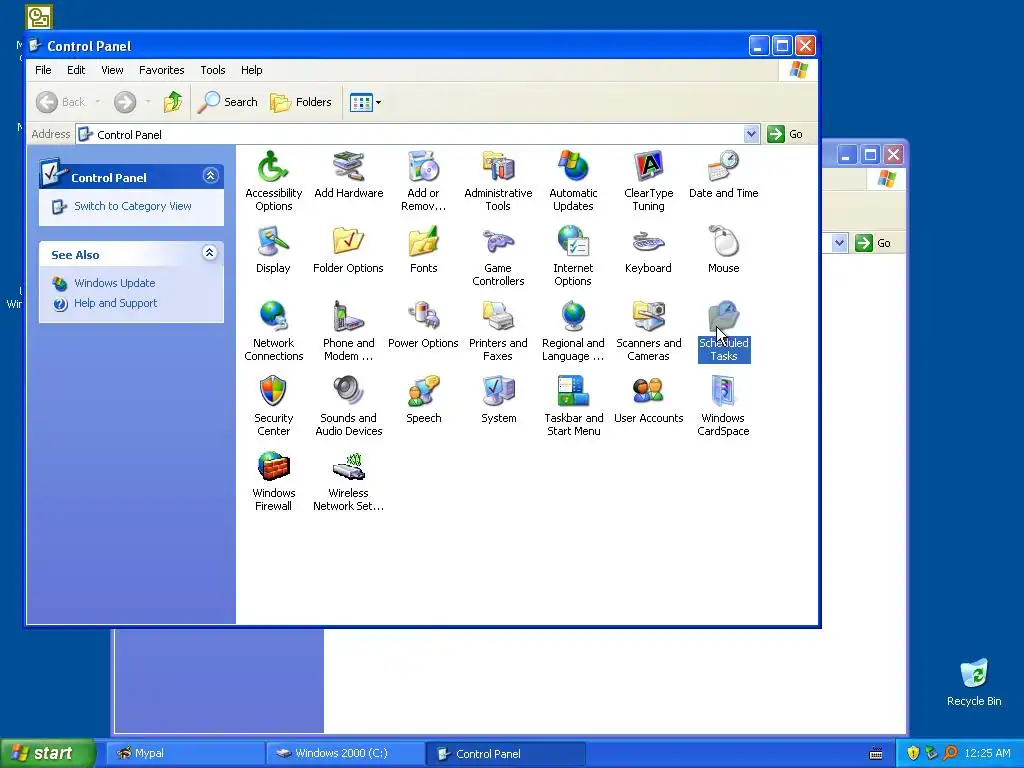Open Internet Options icon
Viewport: 1024px width, 768px height.
click(x=573, y=256)
